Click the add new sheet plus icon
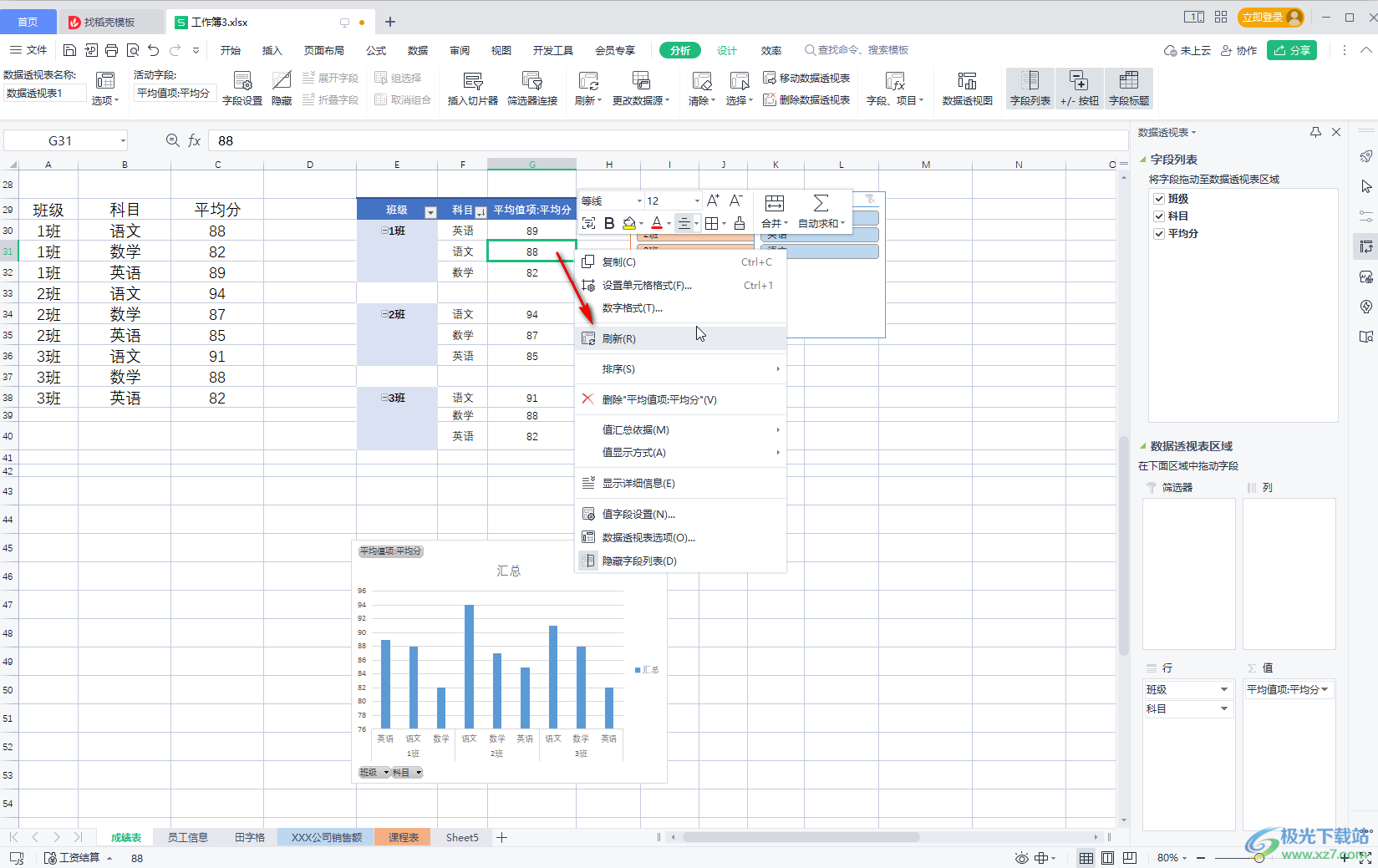The width and height of the screenshot is (1378, 868). [x=502, y=837]
